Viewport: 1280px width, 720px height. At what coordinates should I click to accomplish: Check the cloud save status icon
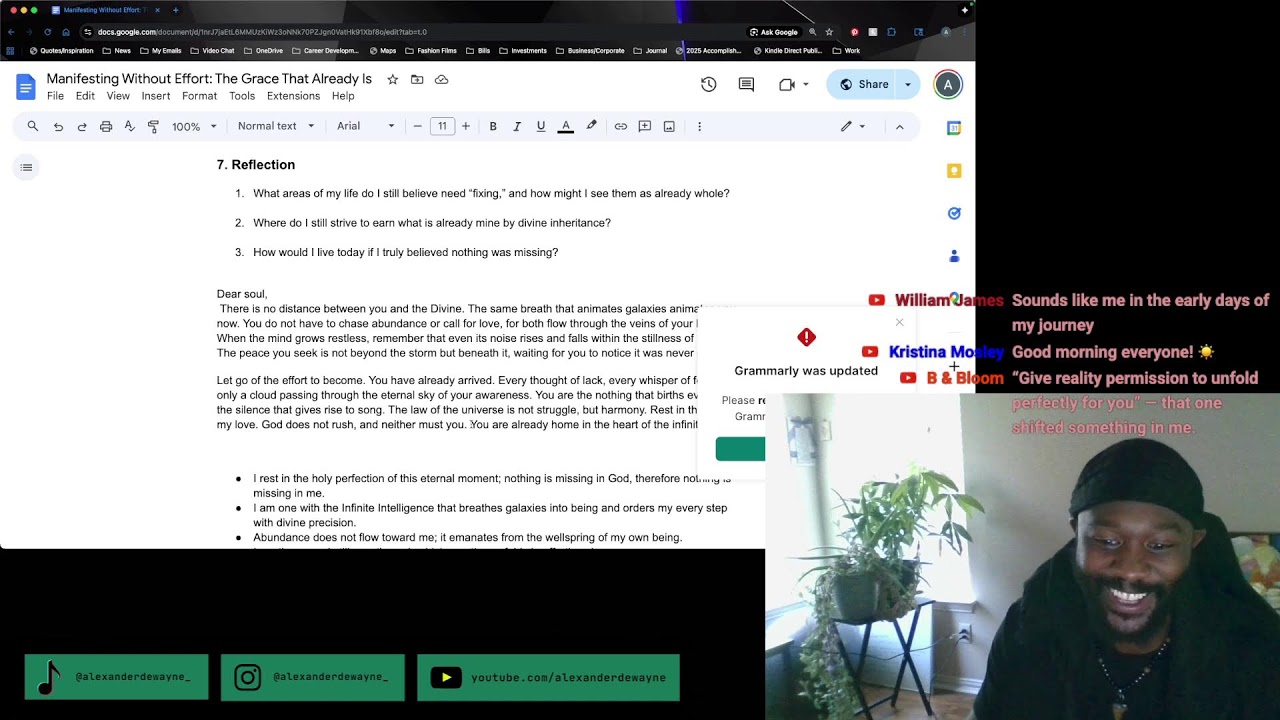coord(441,79)
